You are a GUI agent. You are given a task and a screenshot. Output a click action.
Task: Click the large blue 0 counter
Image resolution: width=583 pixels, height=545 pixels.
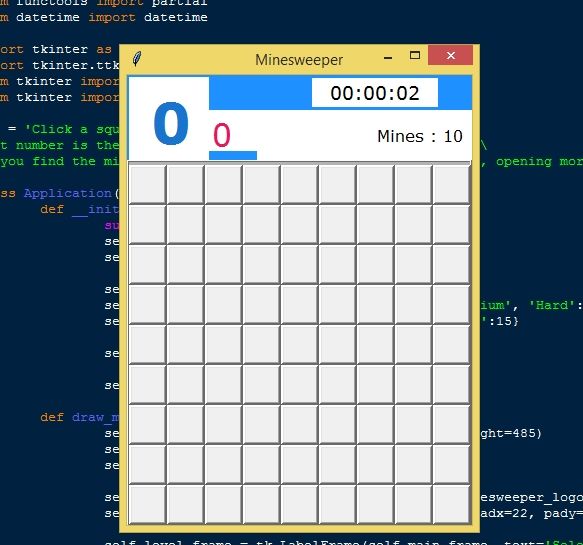tap(171, 123)
